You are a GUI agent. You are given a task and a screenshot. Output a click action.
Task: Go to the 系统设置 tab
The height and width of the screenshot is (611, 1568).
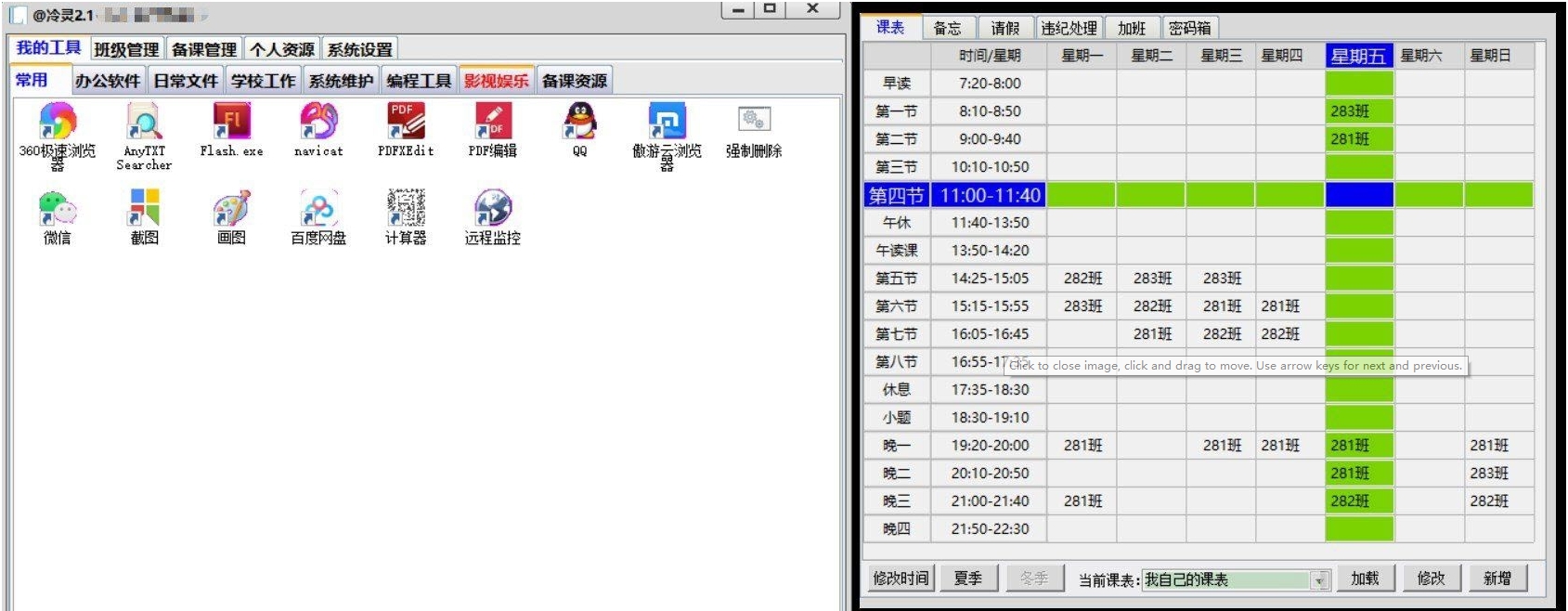[x=360, y=49]
